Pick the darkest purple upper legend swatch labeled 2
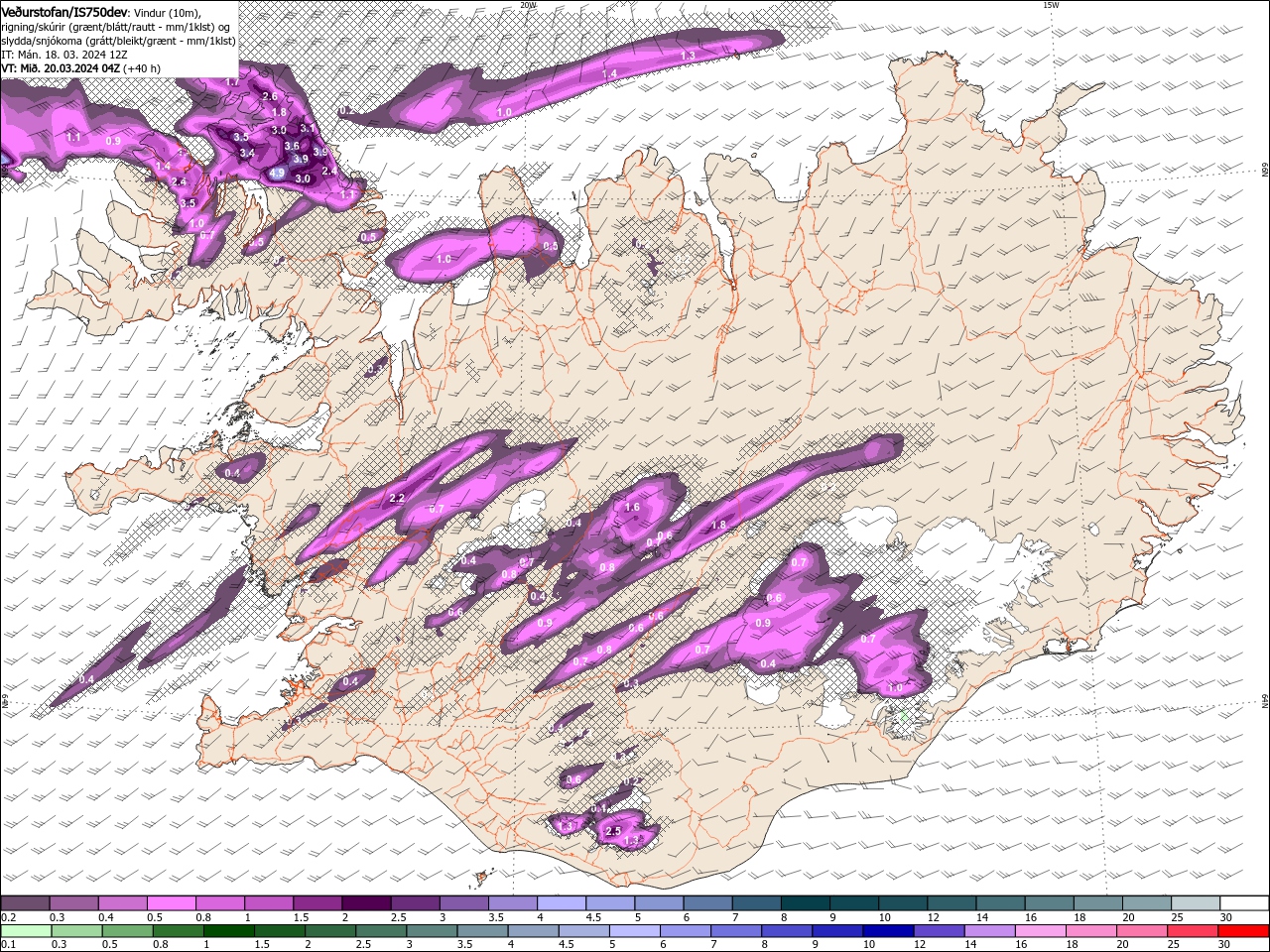Image resolution: width=1270 pixels, height=952 pixels. 367,903
